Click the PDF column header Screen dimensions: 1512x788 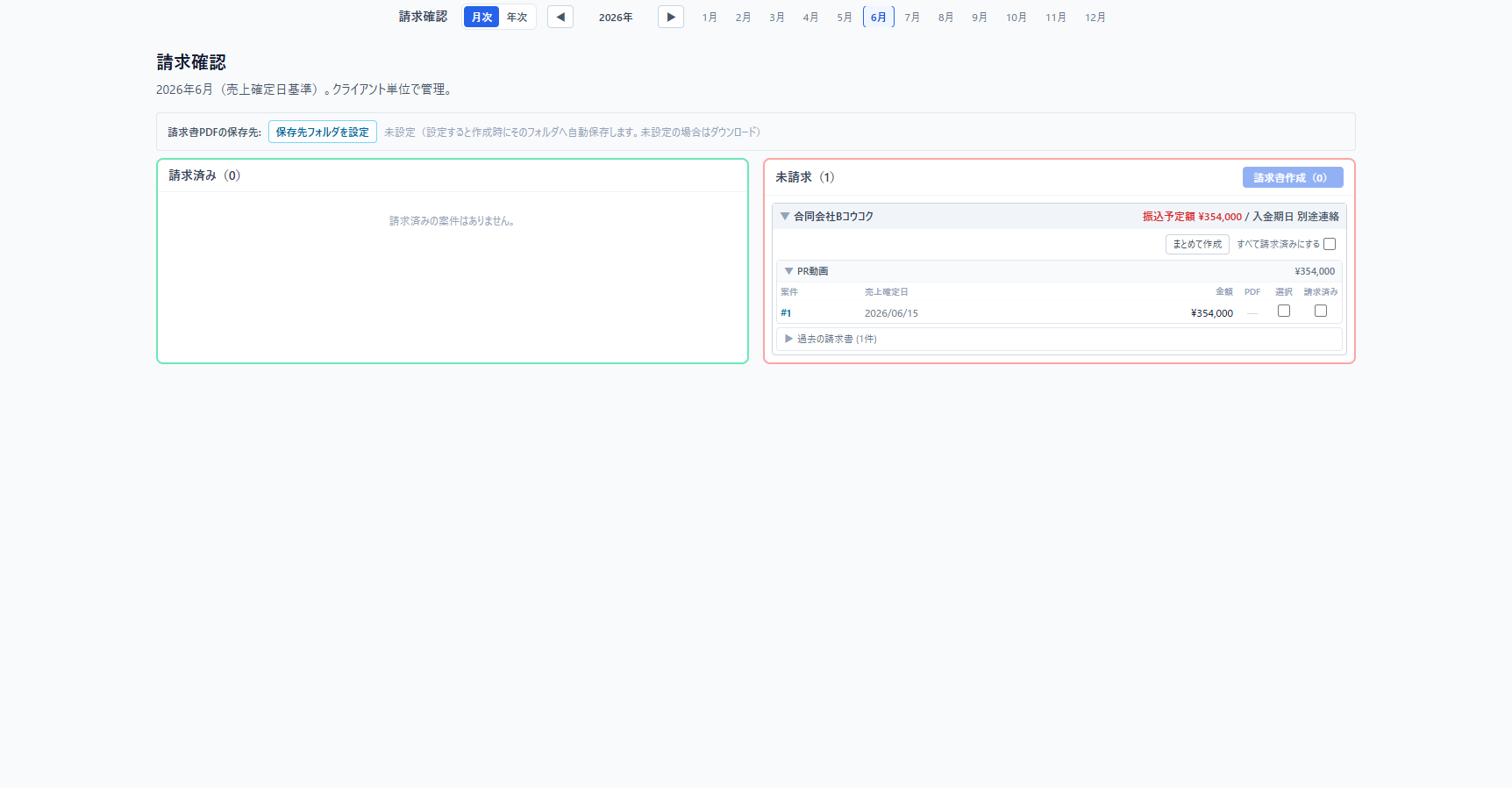click(x=1252, y=292)
